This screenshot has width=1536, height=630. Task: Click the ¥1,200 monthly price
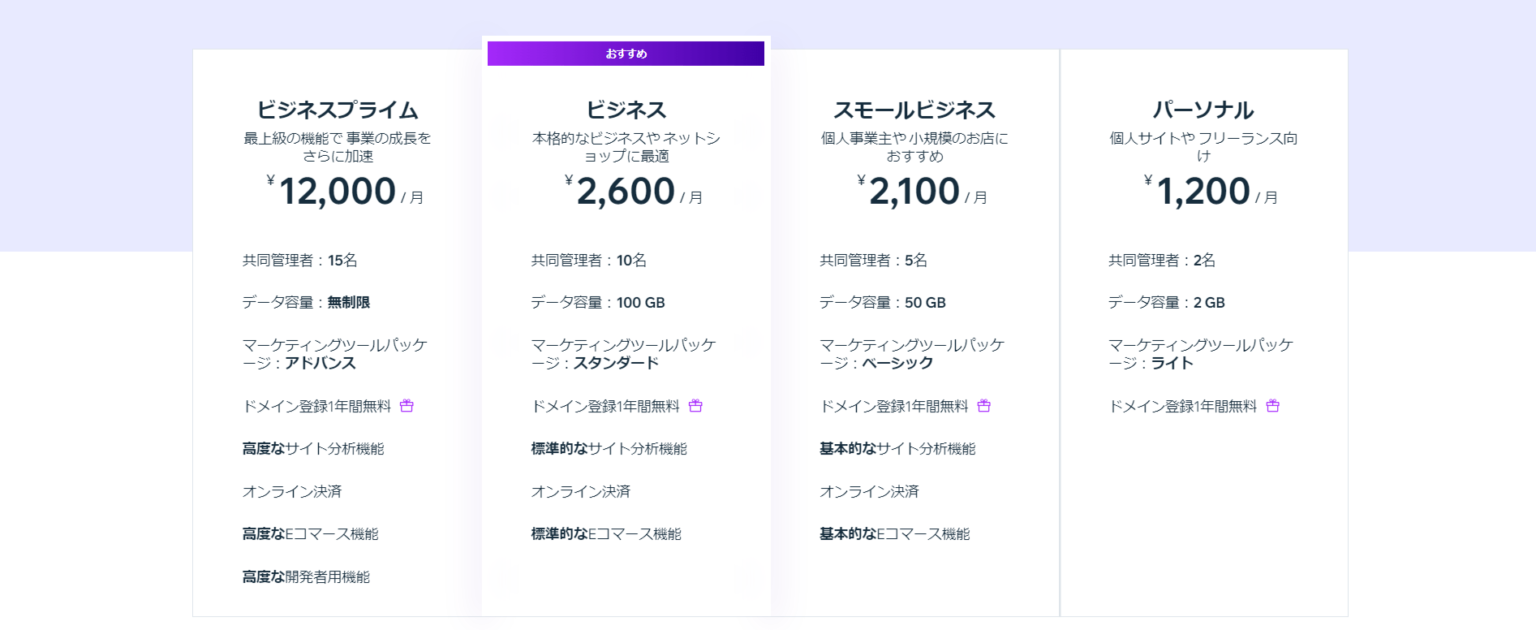tap(1211, 191)
